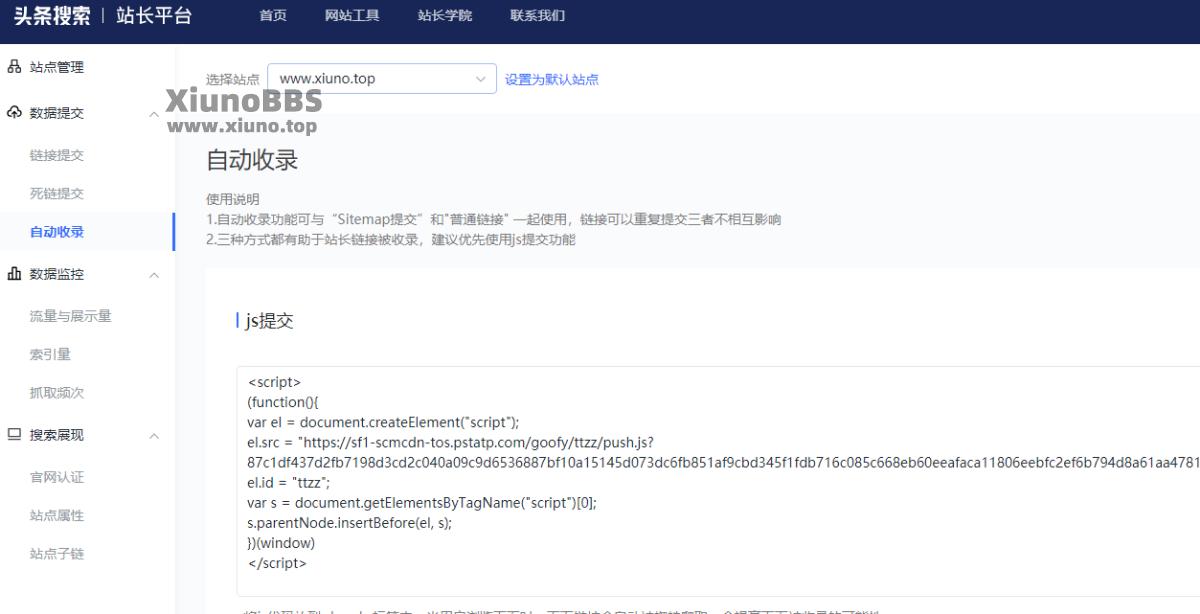Open 流量与展示量 sidebar item
The height and width of the screenshot is (614, 1200).
pos(71,316)
